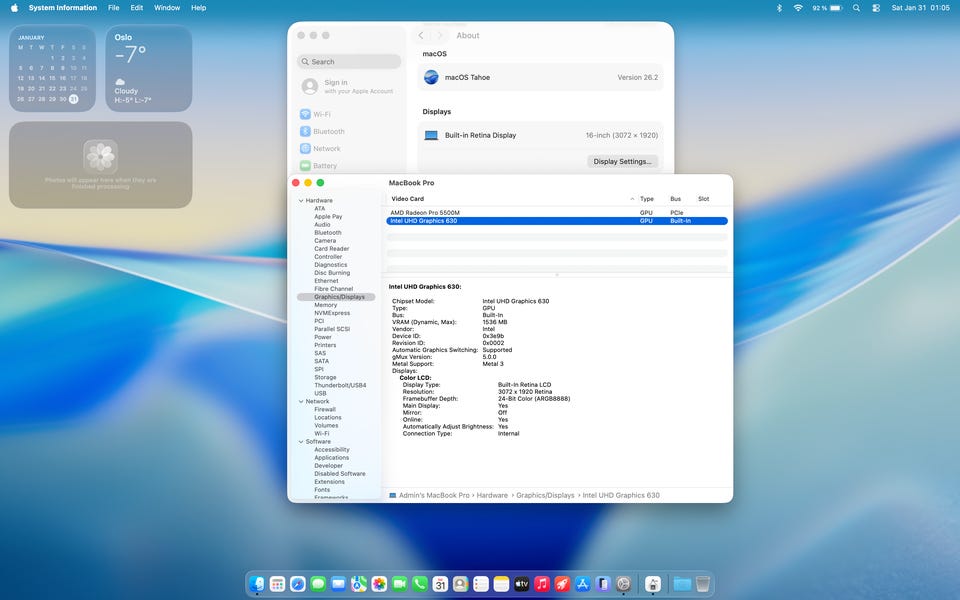Open FaceTime from the Dock
The image size is (960, 600).
[x=399, y=584]
